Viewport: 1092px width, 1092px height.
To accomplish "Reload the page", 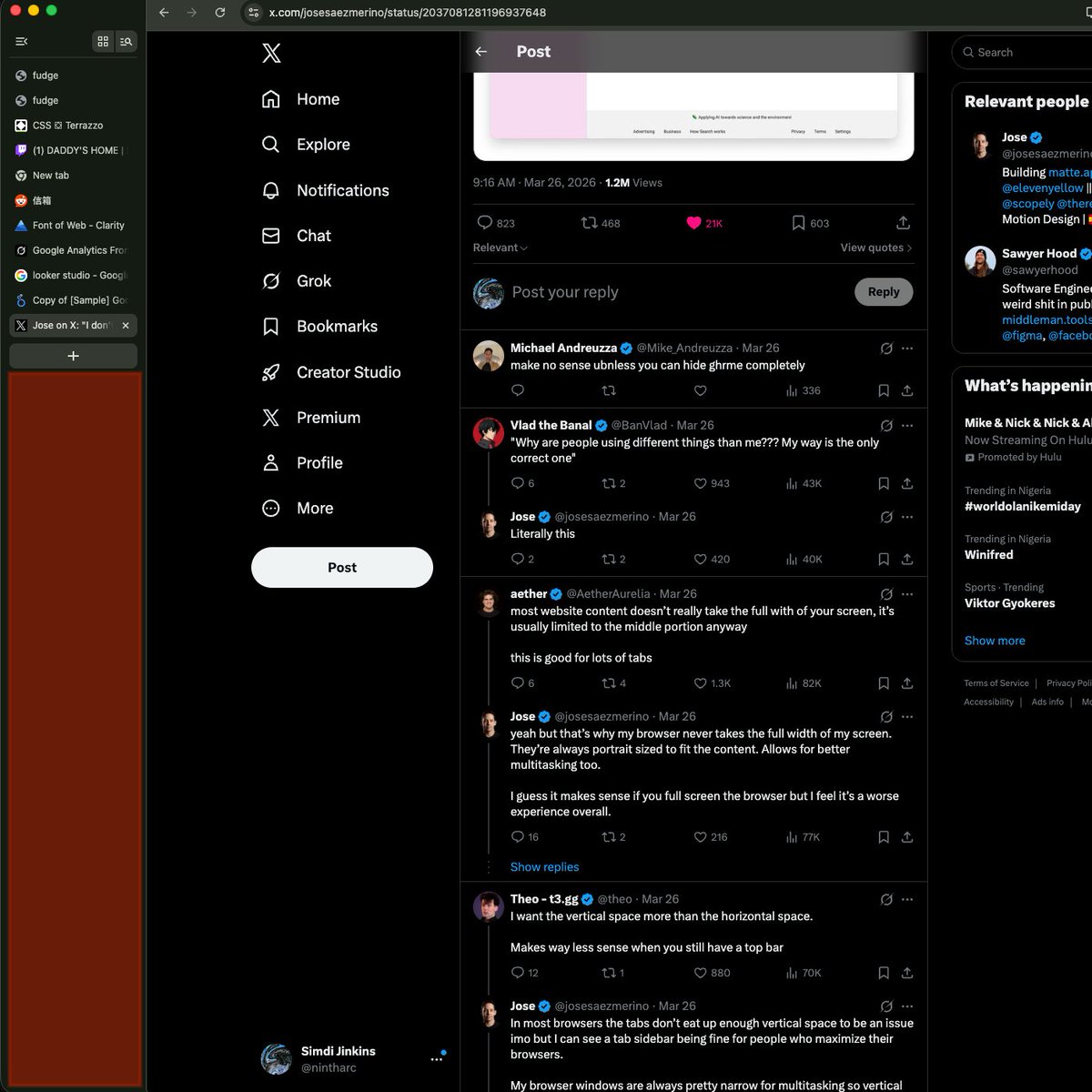I will pyautogui.click(x=219, y=13).
